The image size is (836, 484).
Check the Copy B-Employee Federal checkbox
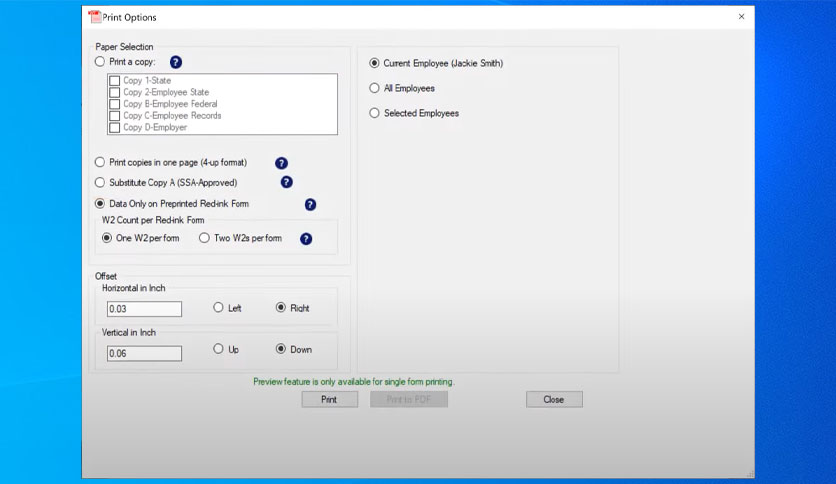(114, 104)
